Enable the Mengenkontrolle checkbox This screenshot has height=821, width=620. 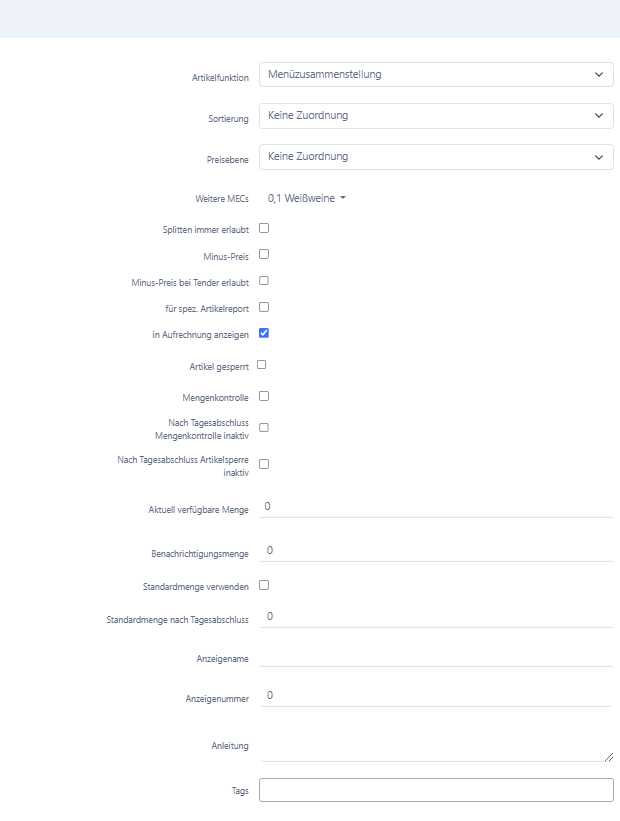[x=264, y=396]
